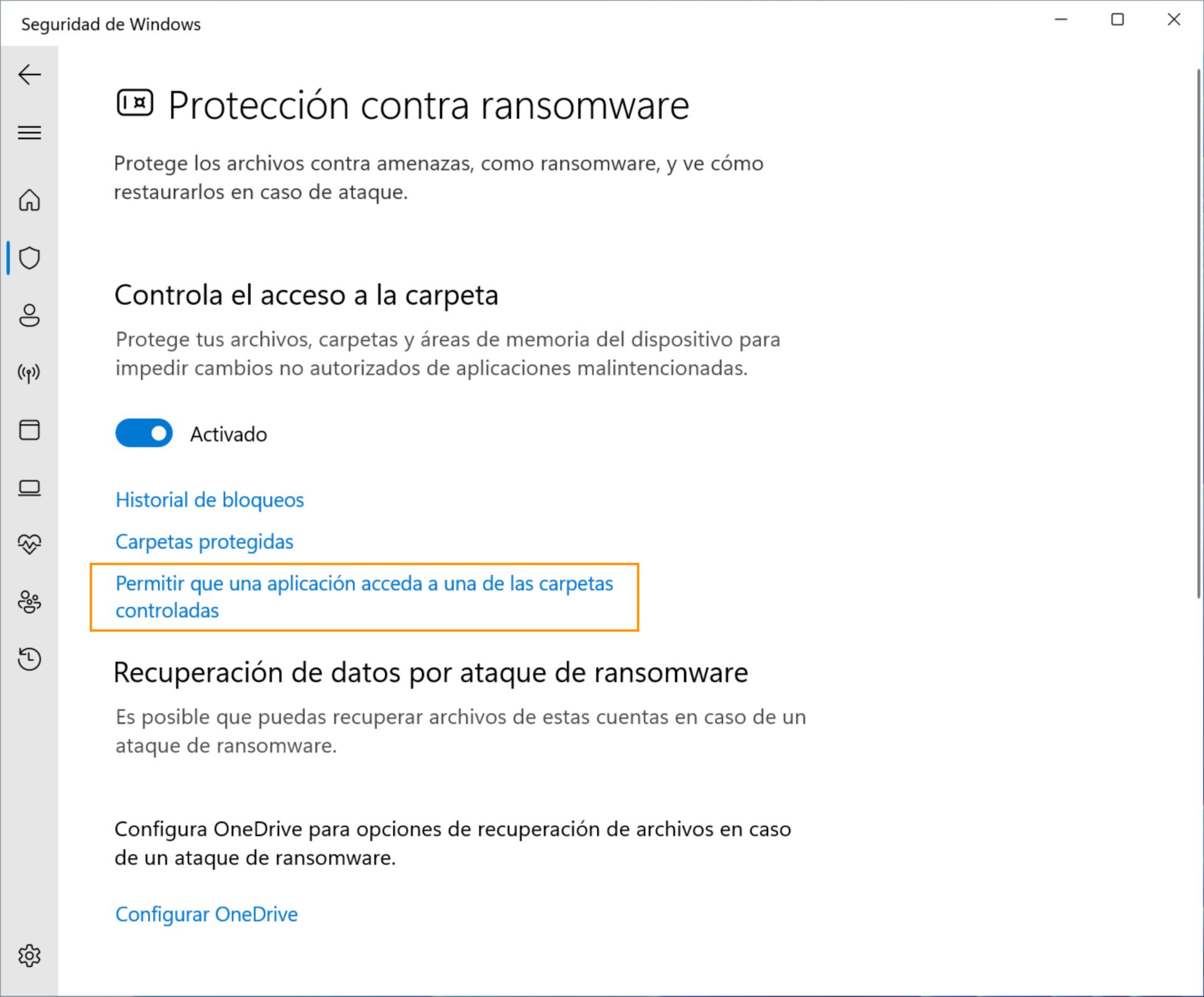
Task: Open Virus and threat protection shield icon
Action: point(29,258)
